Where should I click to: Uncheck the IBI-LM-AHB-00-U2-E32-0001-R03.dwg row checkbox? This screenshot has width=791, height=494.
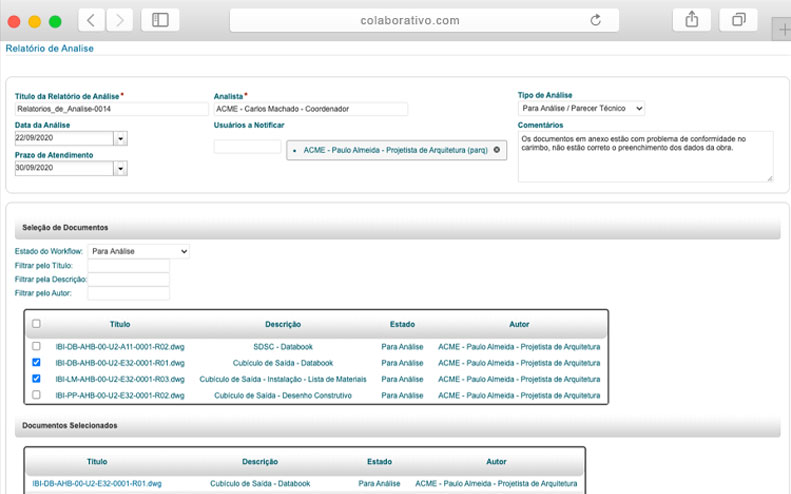(36, 378)
